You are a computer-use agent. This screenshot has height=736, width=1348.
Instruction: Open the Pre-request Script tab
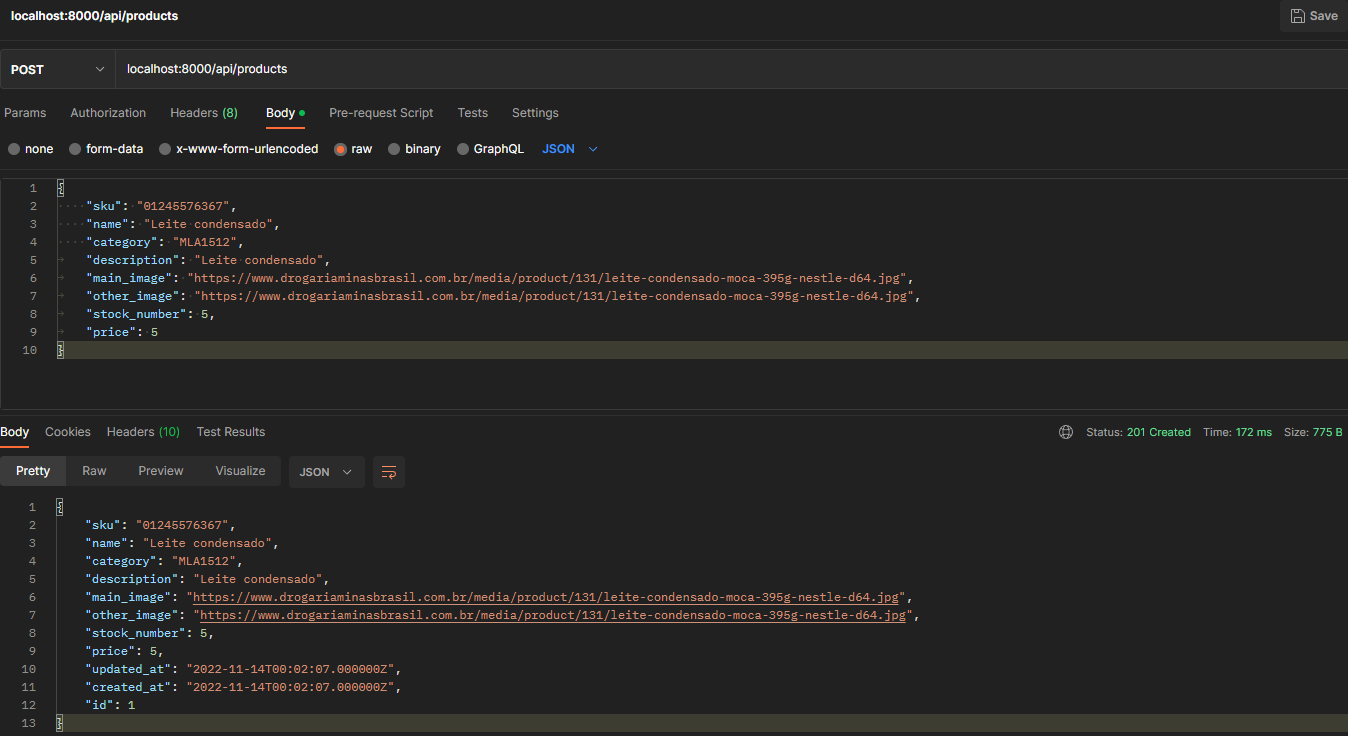381,113
